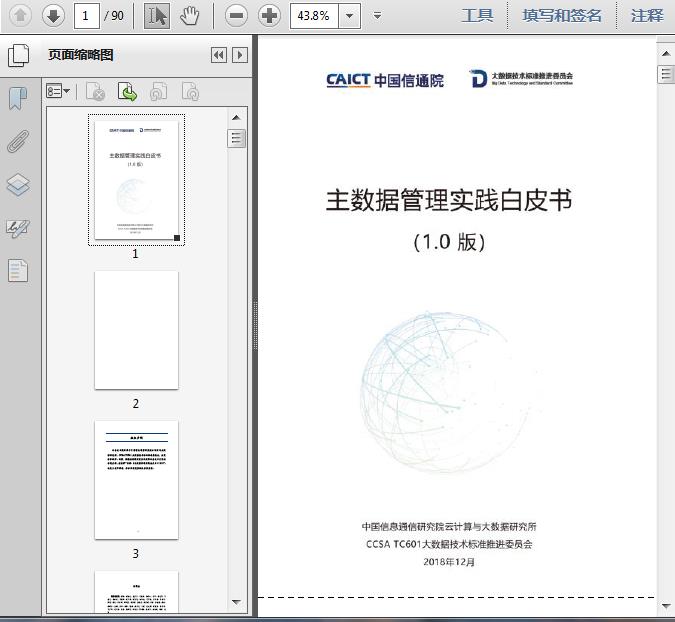Go to next page with down arrow
This screenshot has height=622, width=675.
click(53, 15)
